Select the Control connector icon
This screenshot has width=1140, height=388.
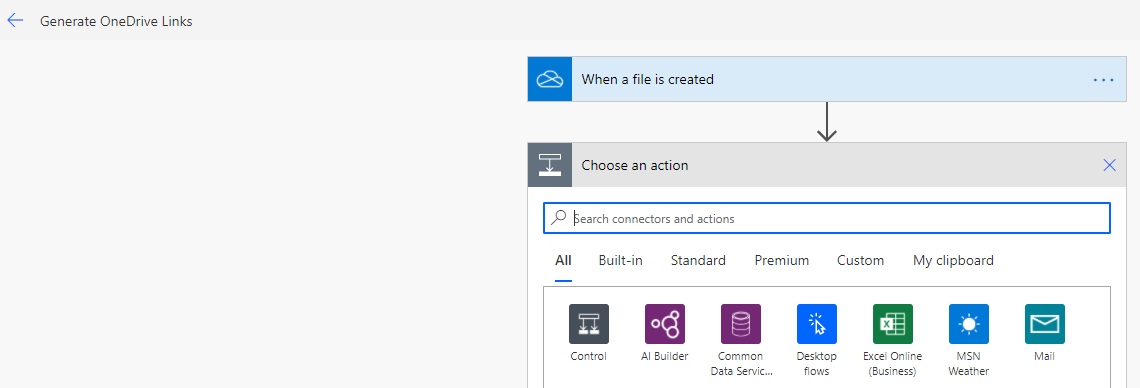pos(589,324)
